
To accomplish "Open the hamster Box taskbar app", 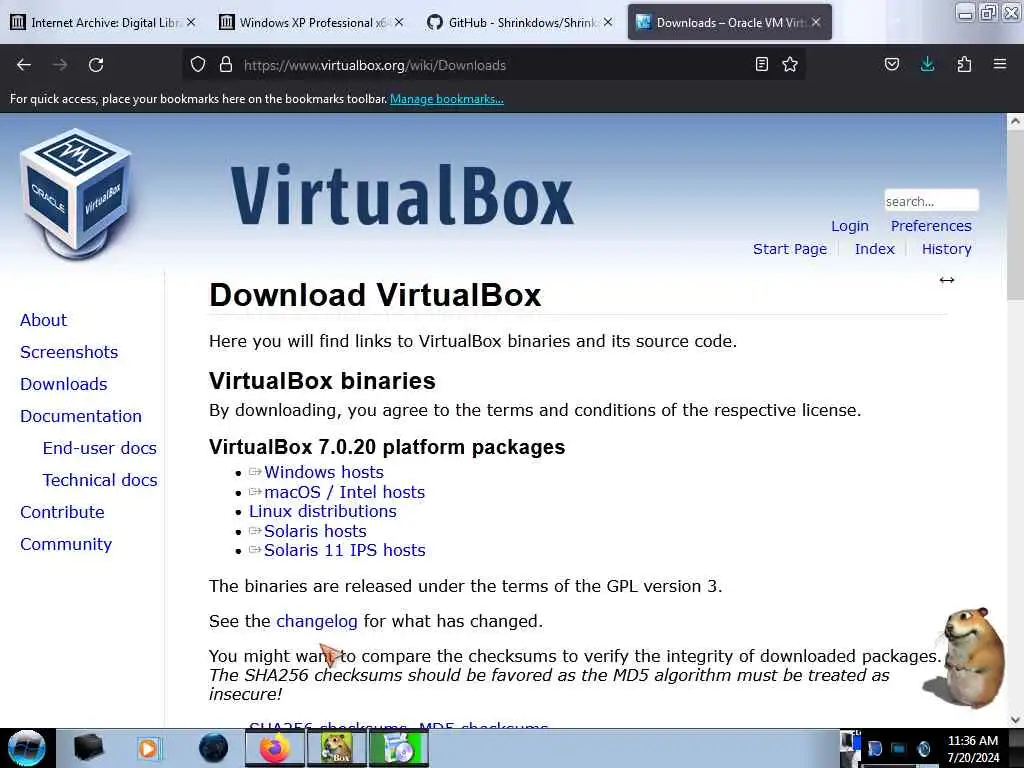I will 336,748.
